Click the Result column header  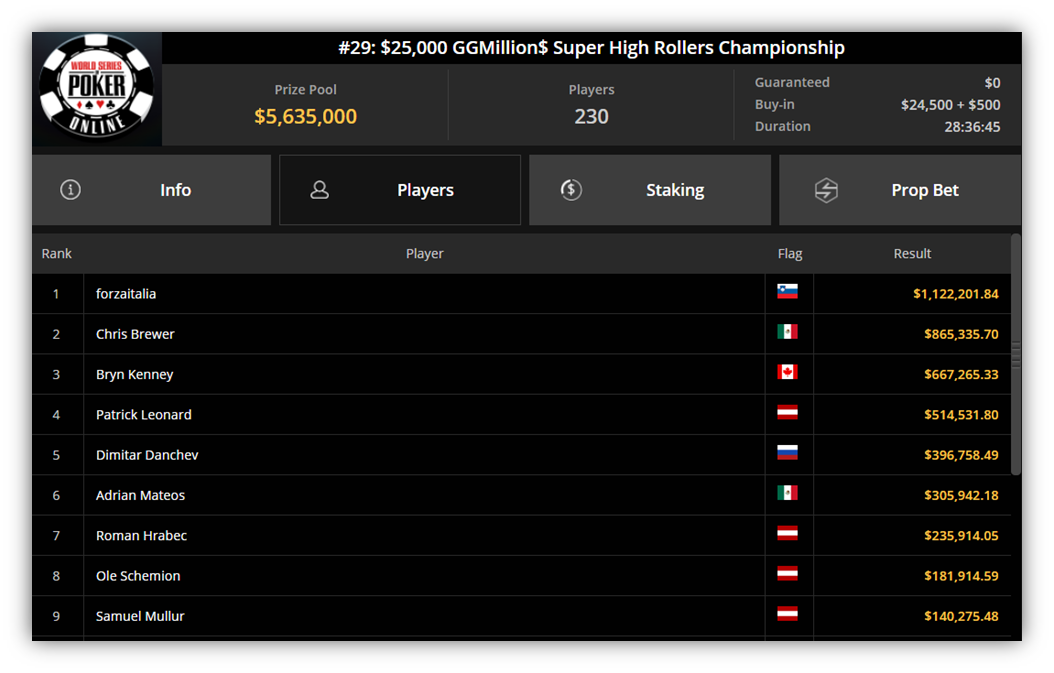click(x=912, y=253)
